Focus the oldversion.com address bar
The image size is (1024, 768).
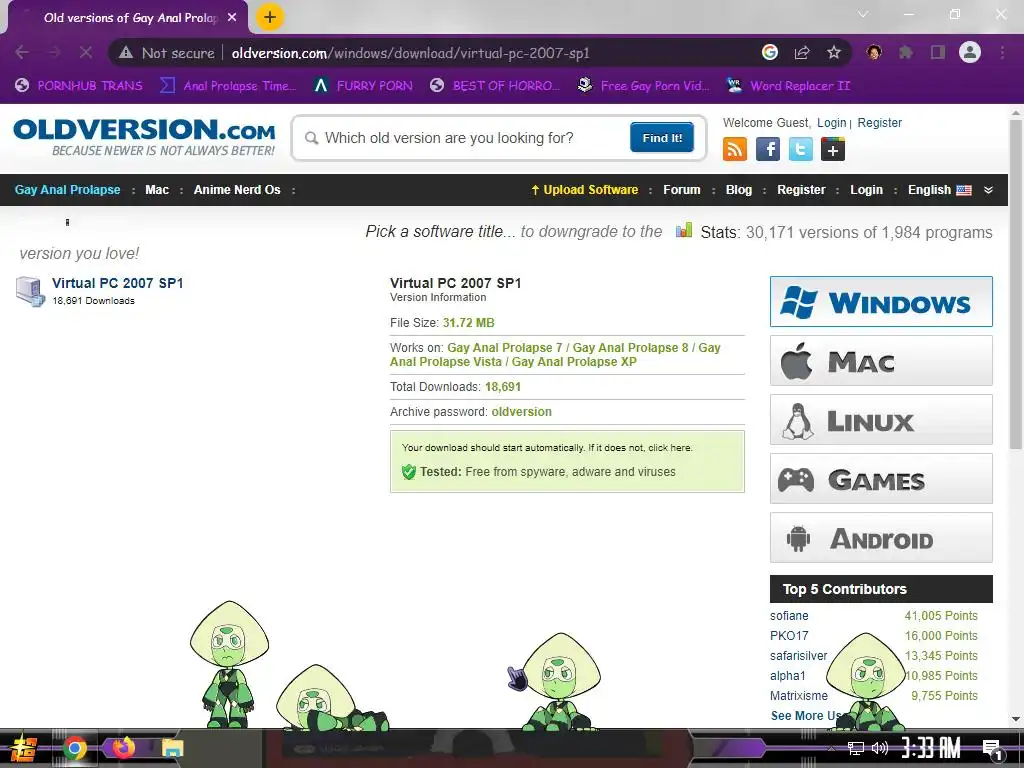[x=410, y=53]
